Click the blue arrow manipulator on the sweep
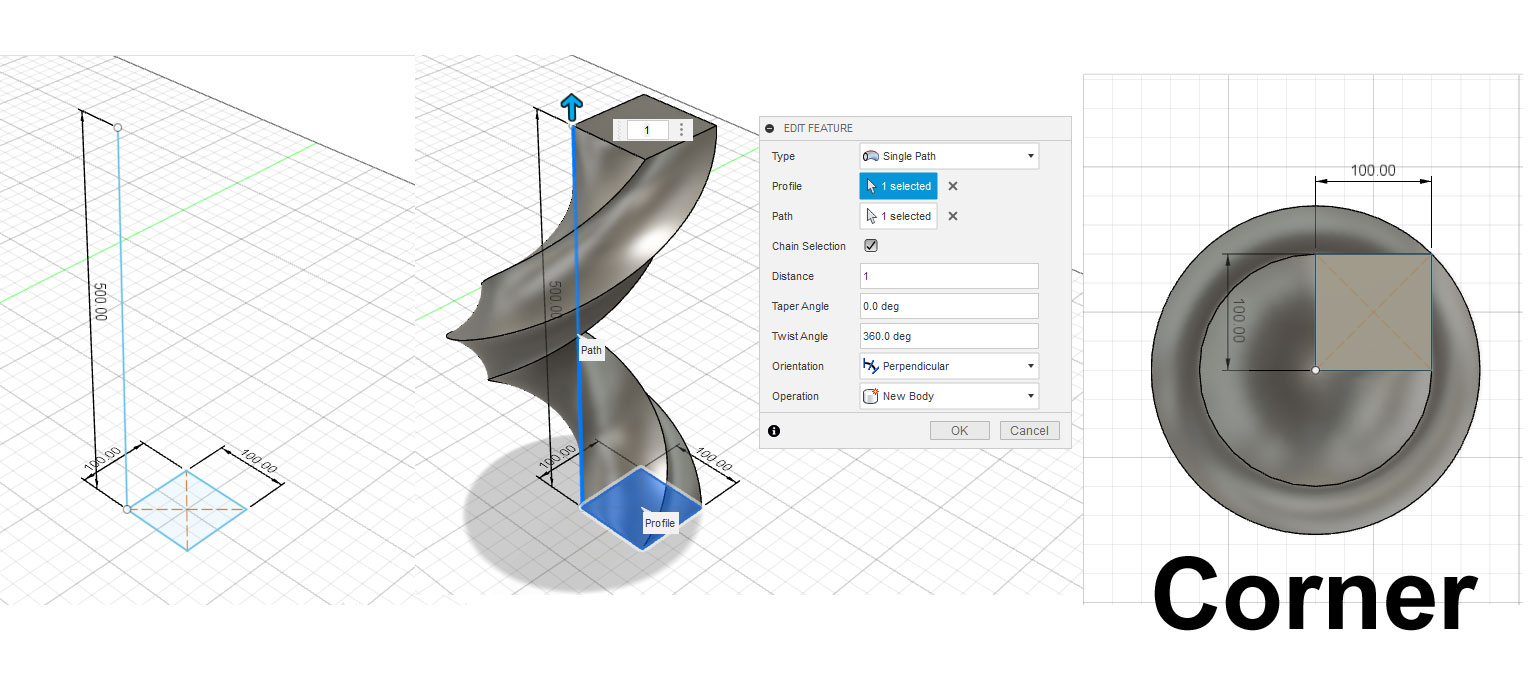Image resolution: width=1540 pixels, height=675 pixels. (x=572, y=105)
